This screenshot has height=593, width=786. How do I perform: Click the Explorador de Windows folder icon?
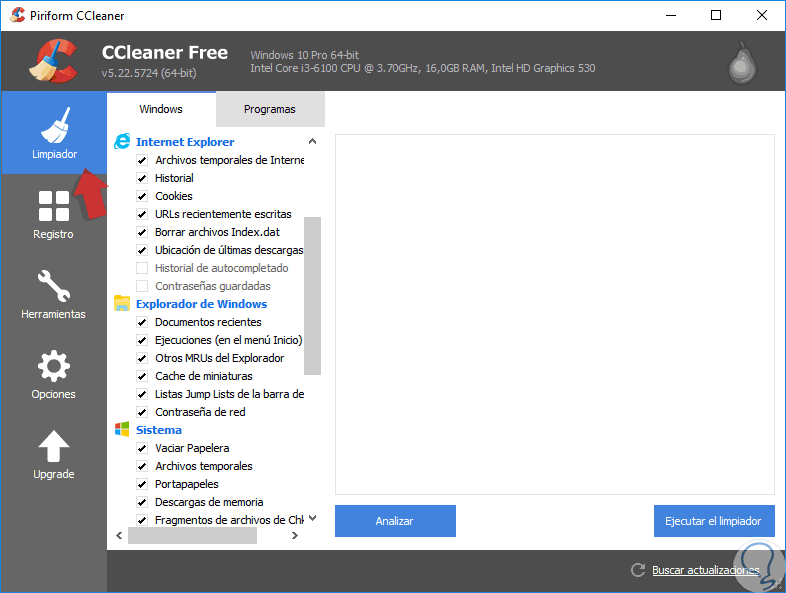[x=122, y=303]
